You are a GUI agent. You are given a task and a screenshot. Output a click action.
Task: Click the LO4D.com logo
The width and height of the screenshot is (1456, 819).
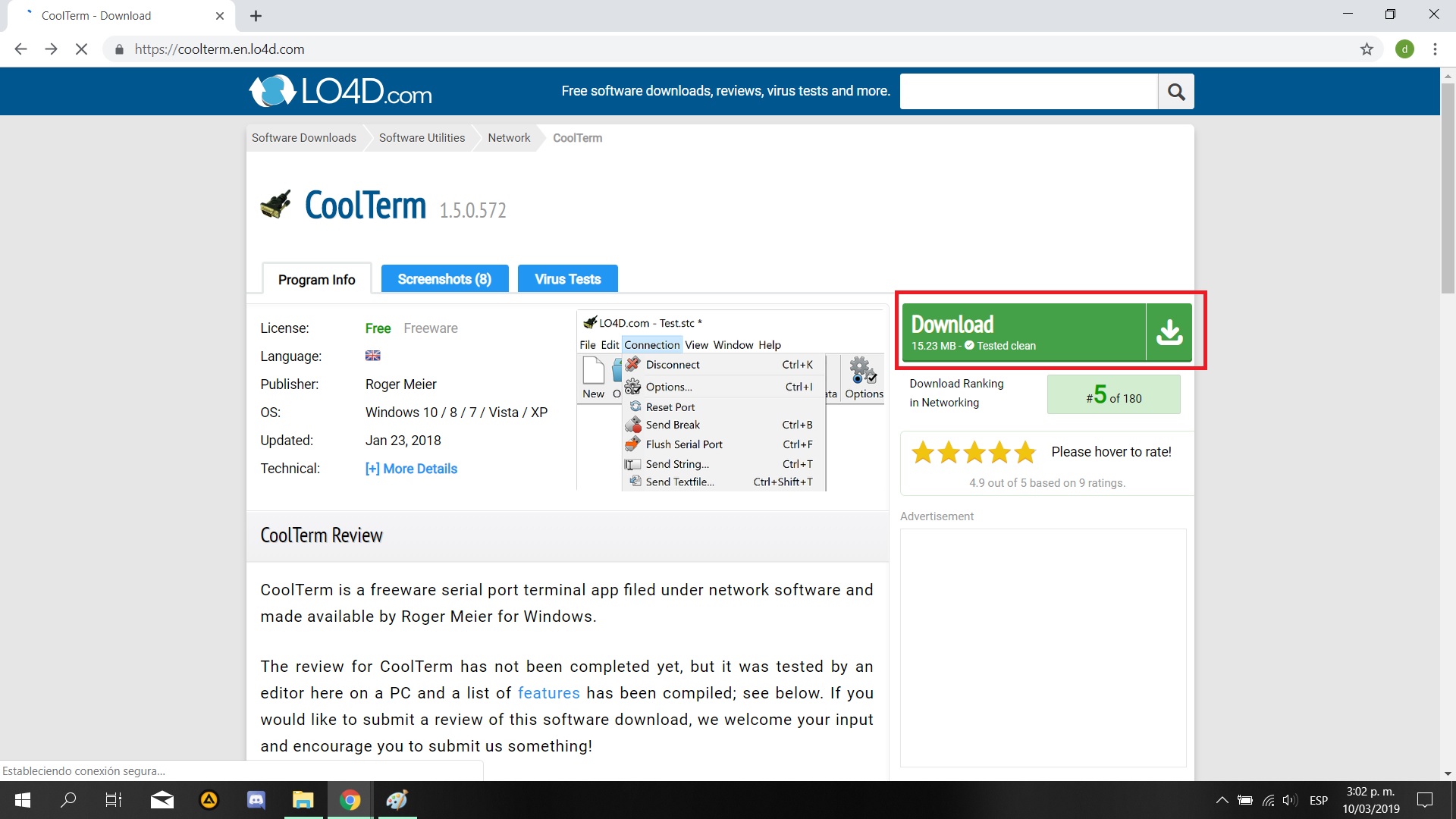pos(340,92)
